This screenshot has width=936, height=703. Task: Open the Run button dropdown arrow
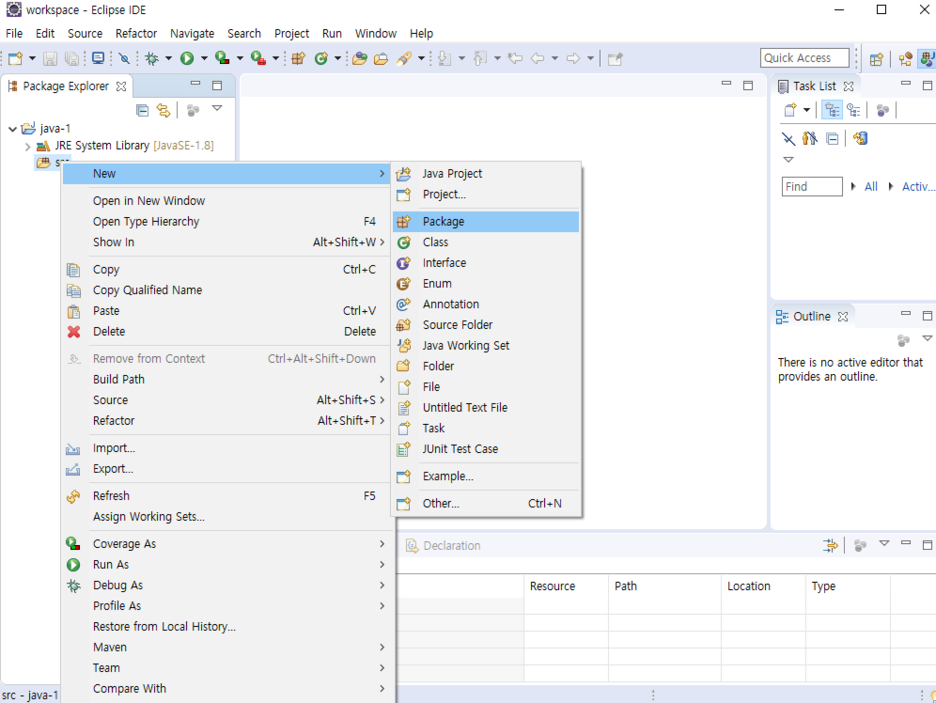click(204, 58)
